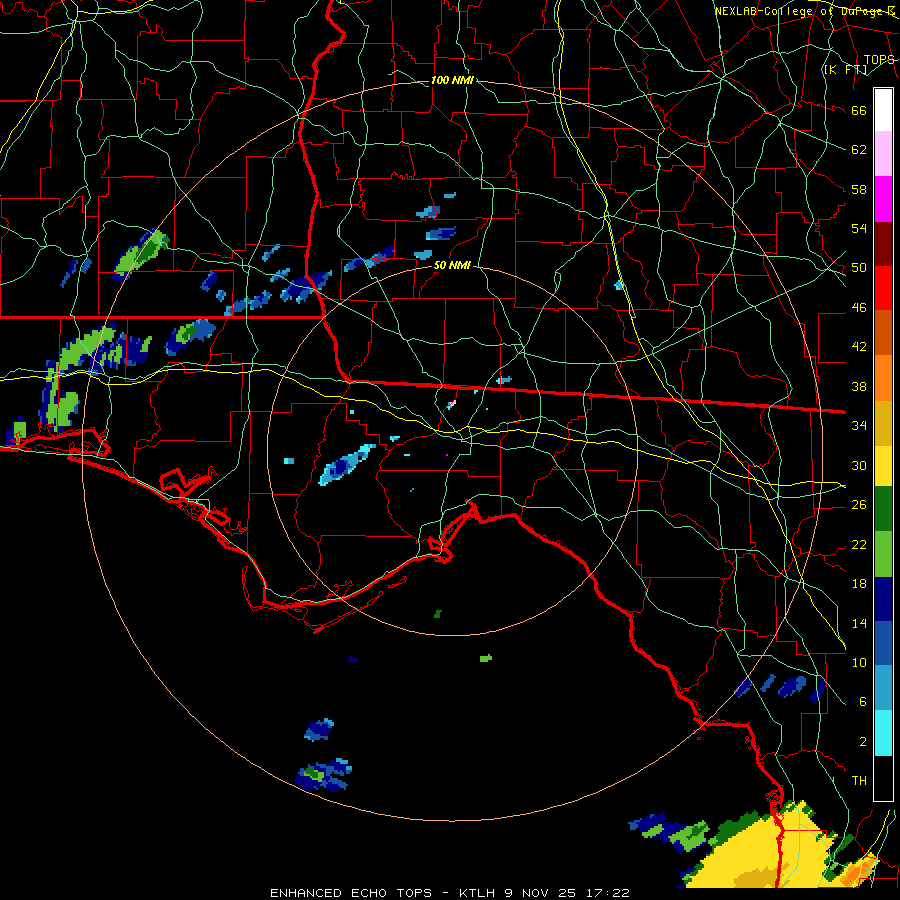The height and width of the screenshot is (900, 900).
Task: Select the dark green legend swatch
Action: click(883, 509)
